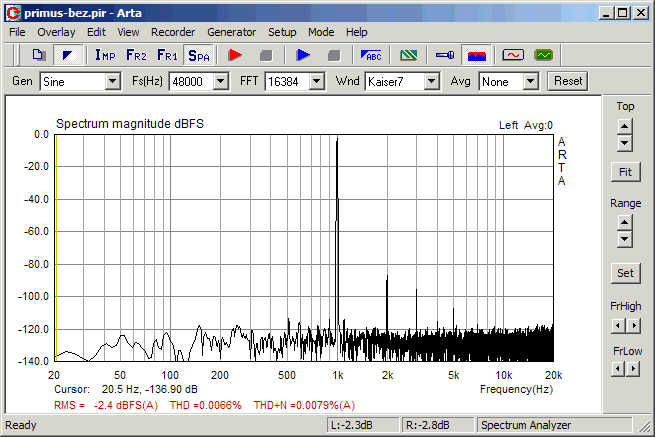Open the Avg averaging dropdown
This screenshot has width=655, height=437.
(x=530, y=81)
